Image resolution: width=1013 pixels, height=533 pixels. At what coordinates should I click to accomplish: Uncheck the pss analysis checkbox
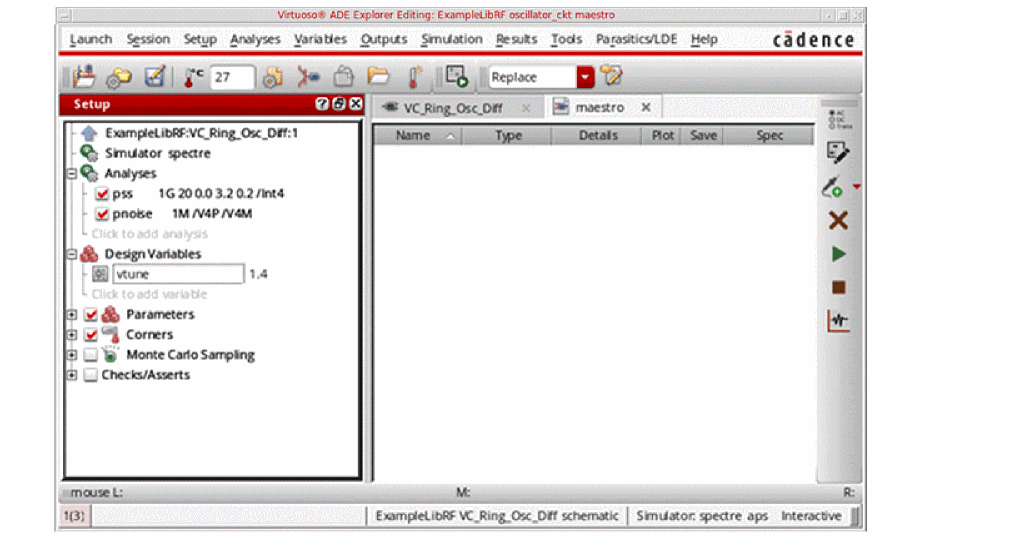[101, 193]
